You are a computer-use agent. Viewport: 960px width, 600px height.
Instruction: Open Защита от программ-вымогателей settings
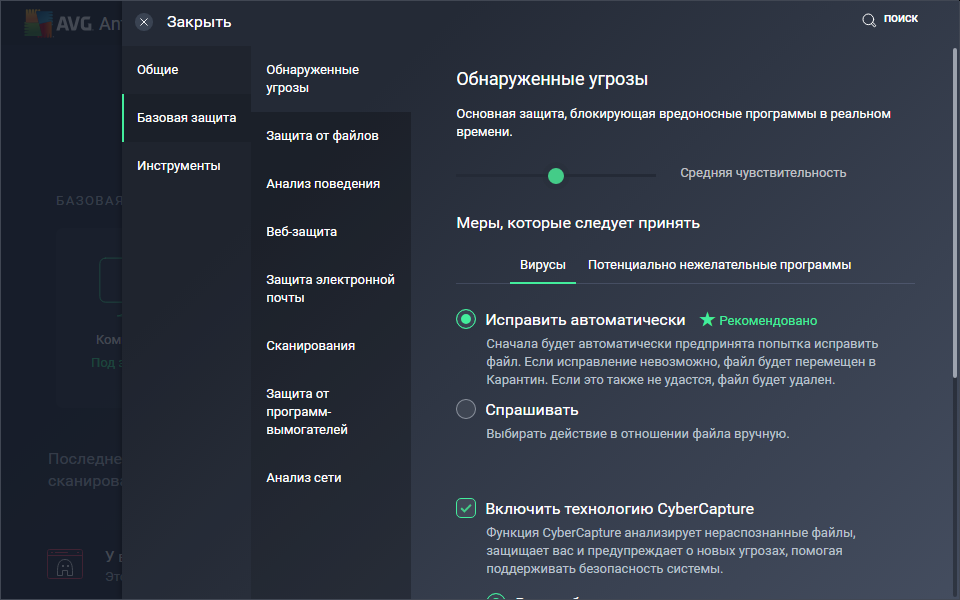click(x=307, y=412)
